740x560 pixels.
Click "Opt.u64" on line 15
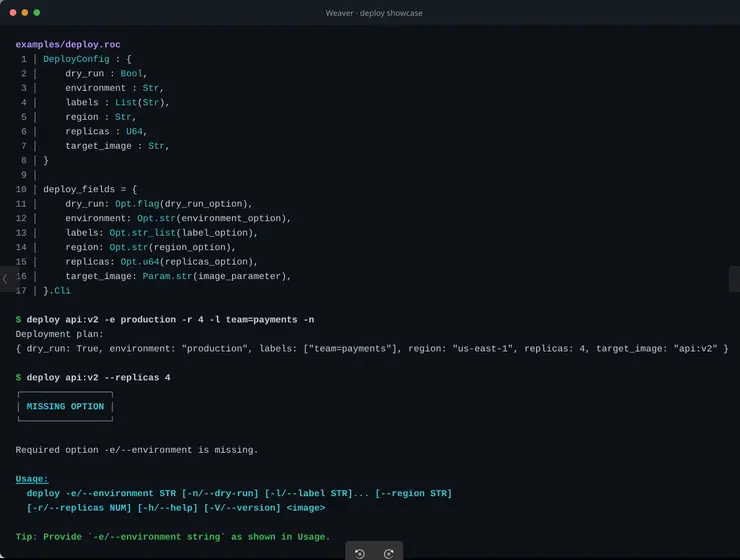coord(140,262)
